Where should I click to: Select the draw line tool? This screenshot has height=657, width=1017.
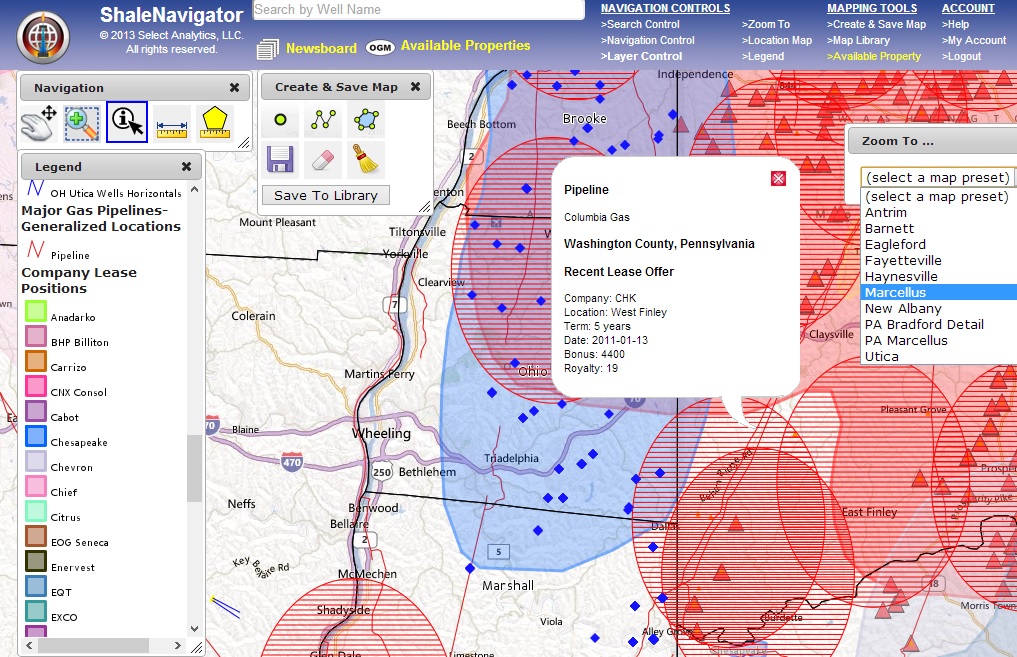click(x=323, y=119)
